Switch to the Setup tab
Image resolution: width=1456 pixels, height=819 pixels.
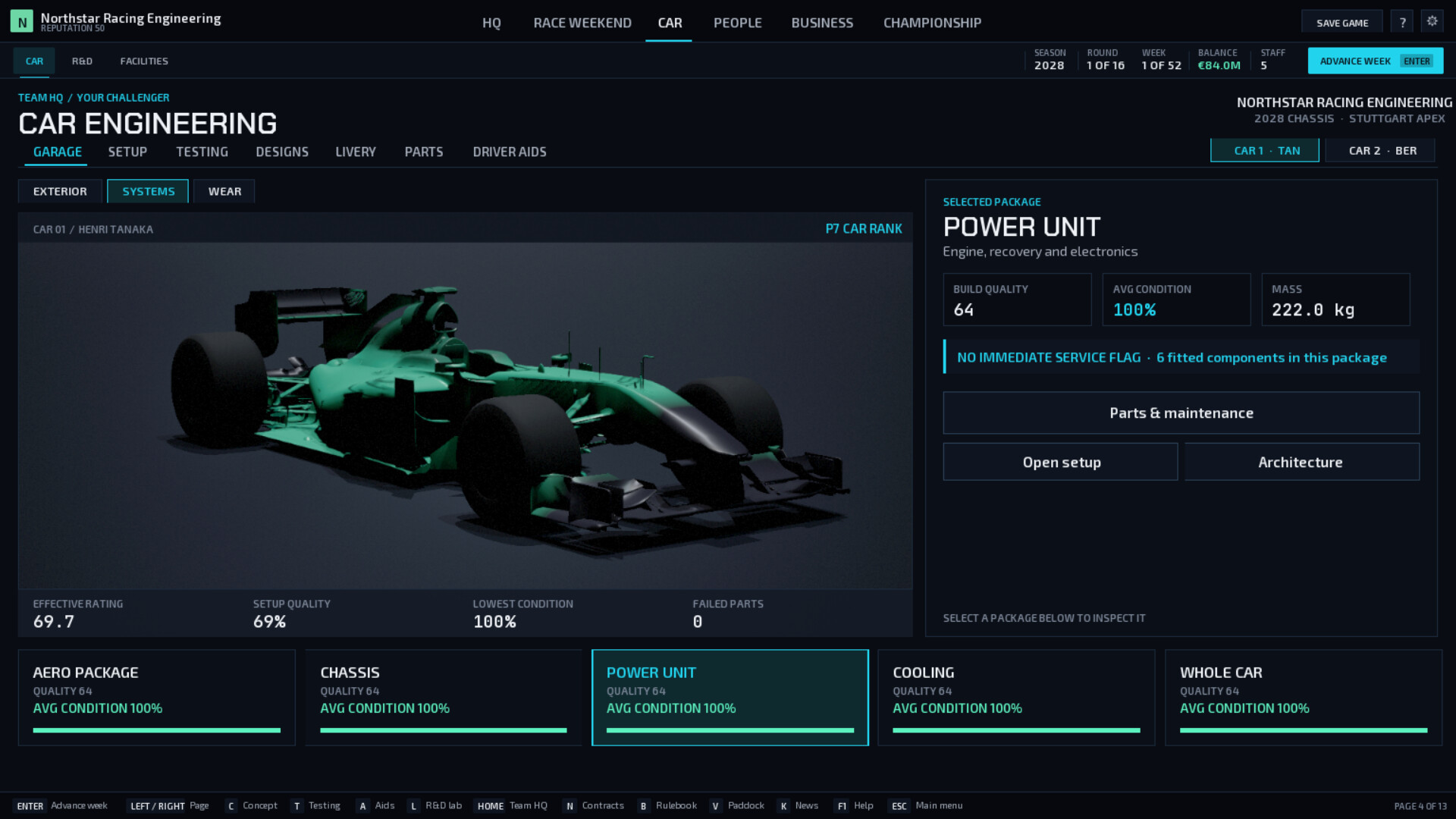tap(127, 152)
